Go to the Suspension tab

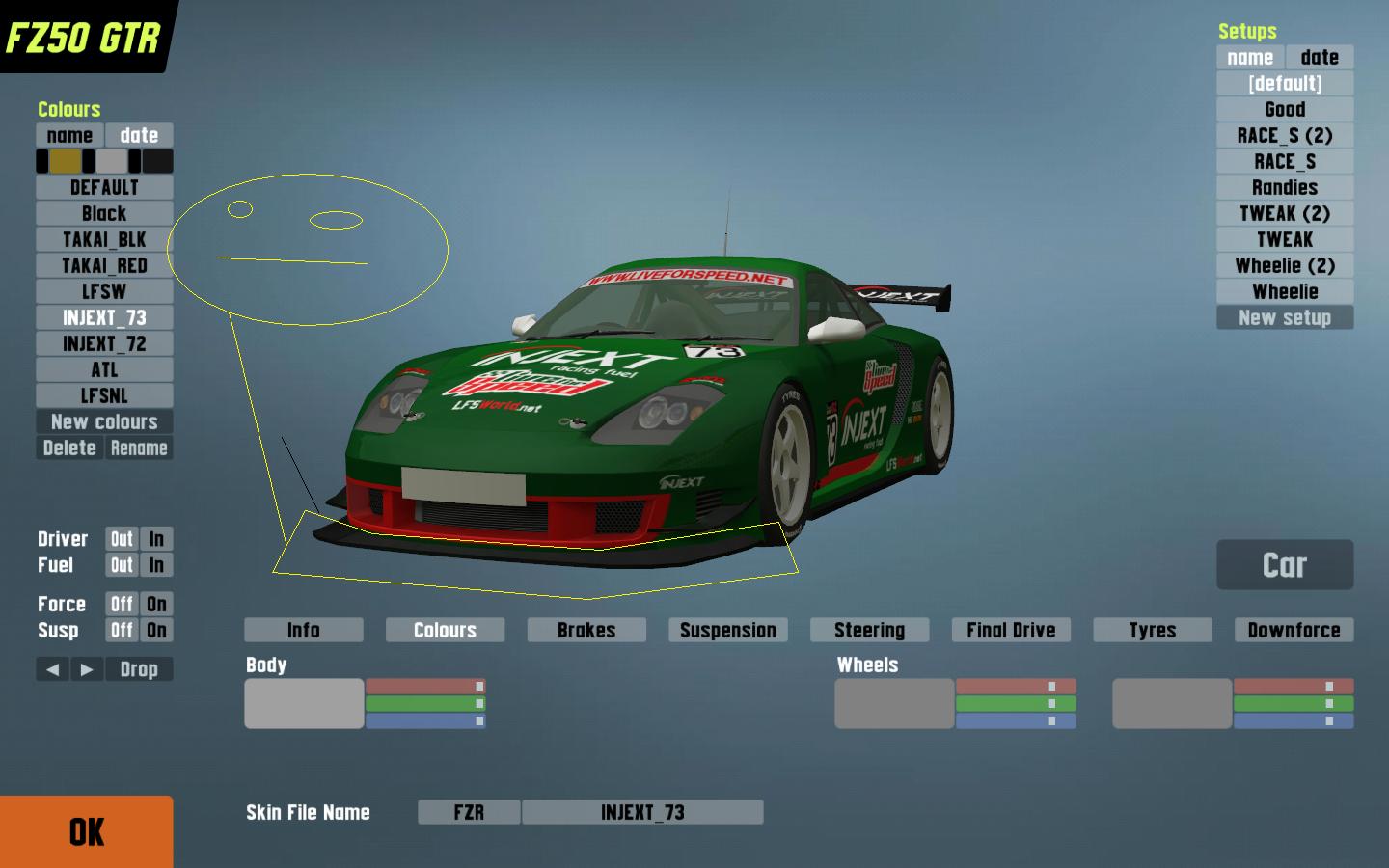click(x=728, y=630)
